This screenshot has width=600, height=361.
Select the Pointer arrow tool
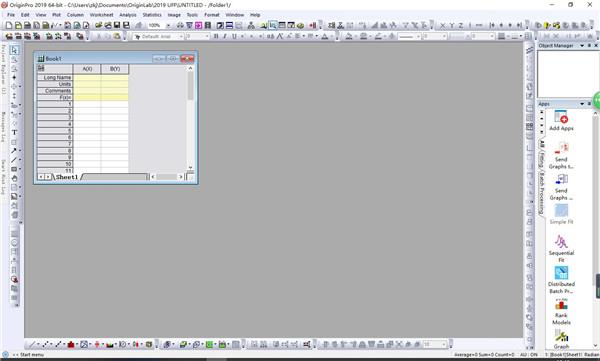[x=14, y=50]
